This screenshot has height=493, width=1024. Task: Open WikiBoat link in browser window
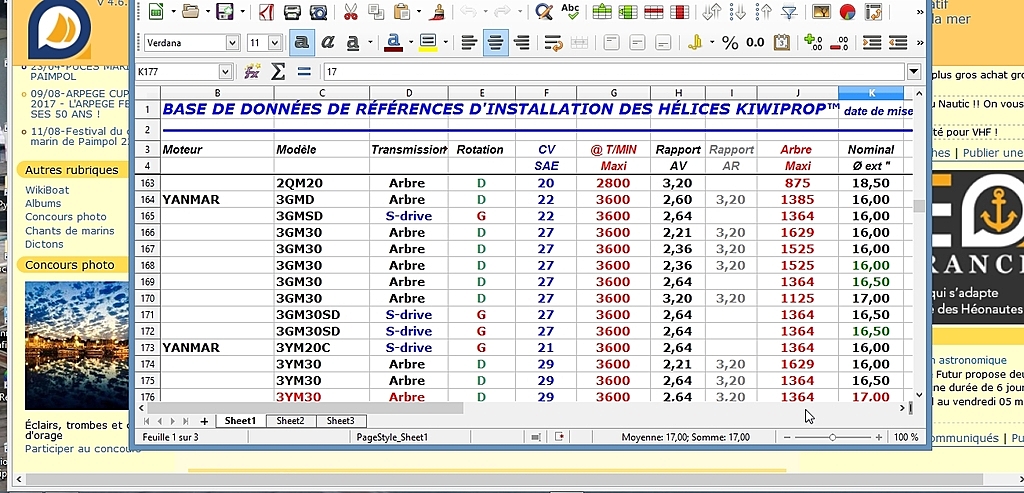click(x=47, y=190)
